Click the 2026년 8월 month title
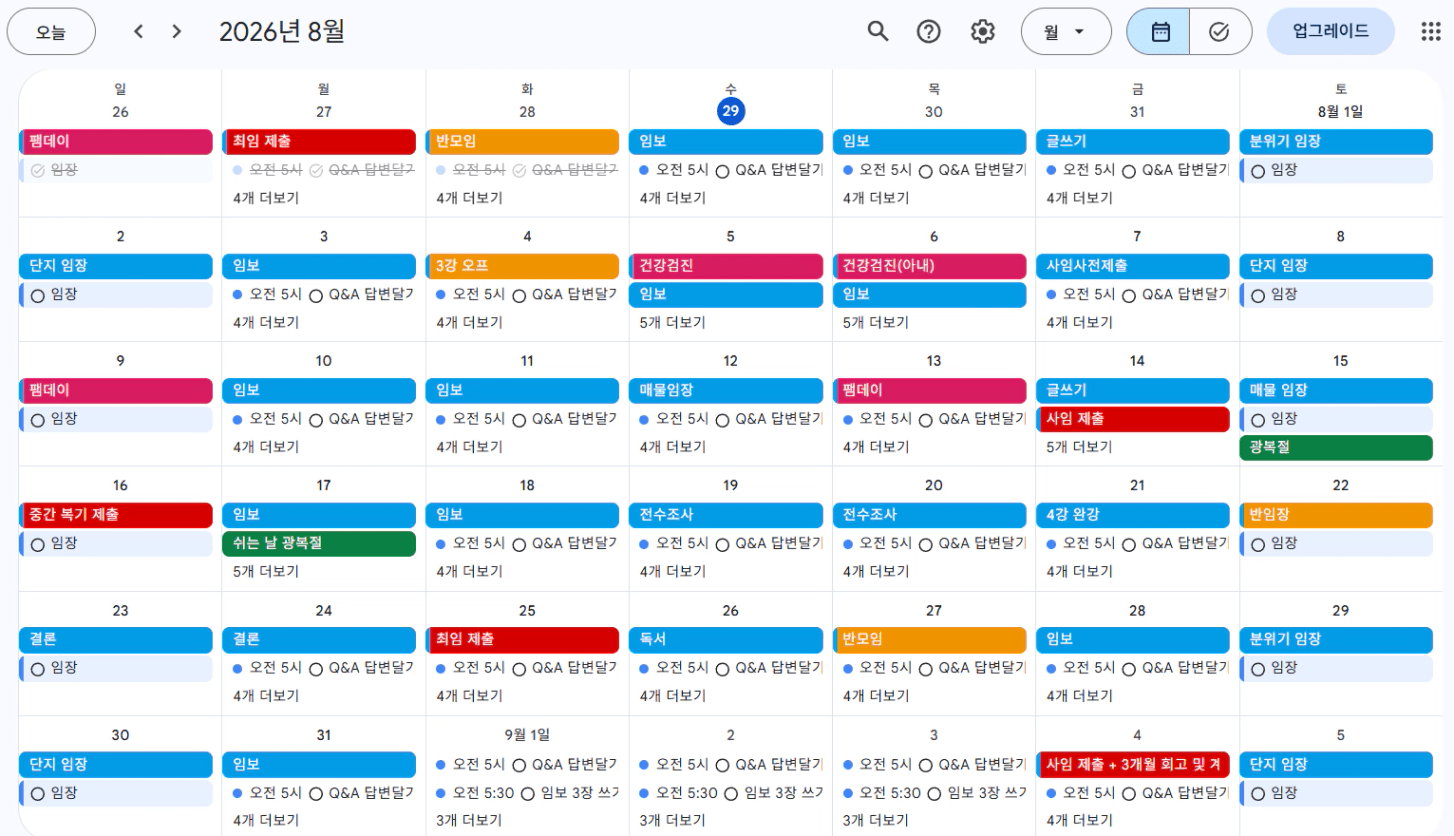The height and width of the screenshot is (836, 1454). pos(282,31)
